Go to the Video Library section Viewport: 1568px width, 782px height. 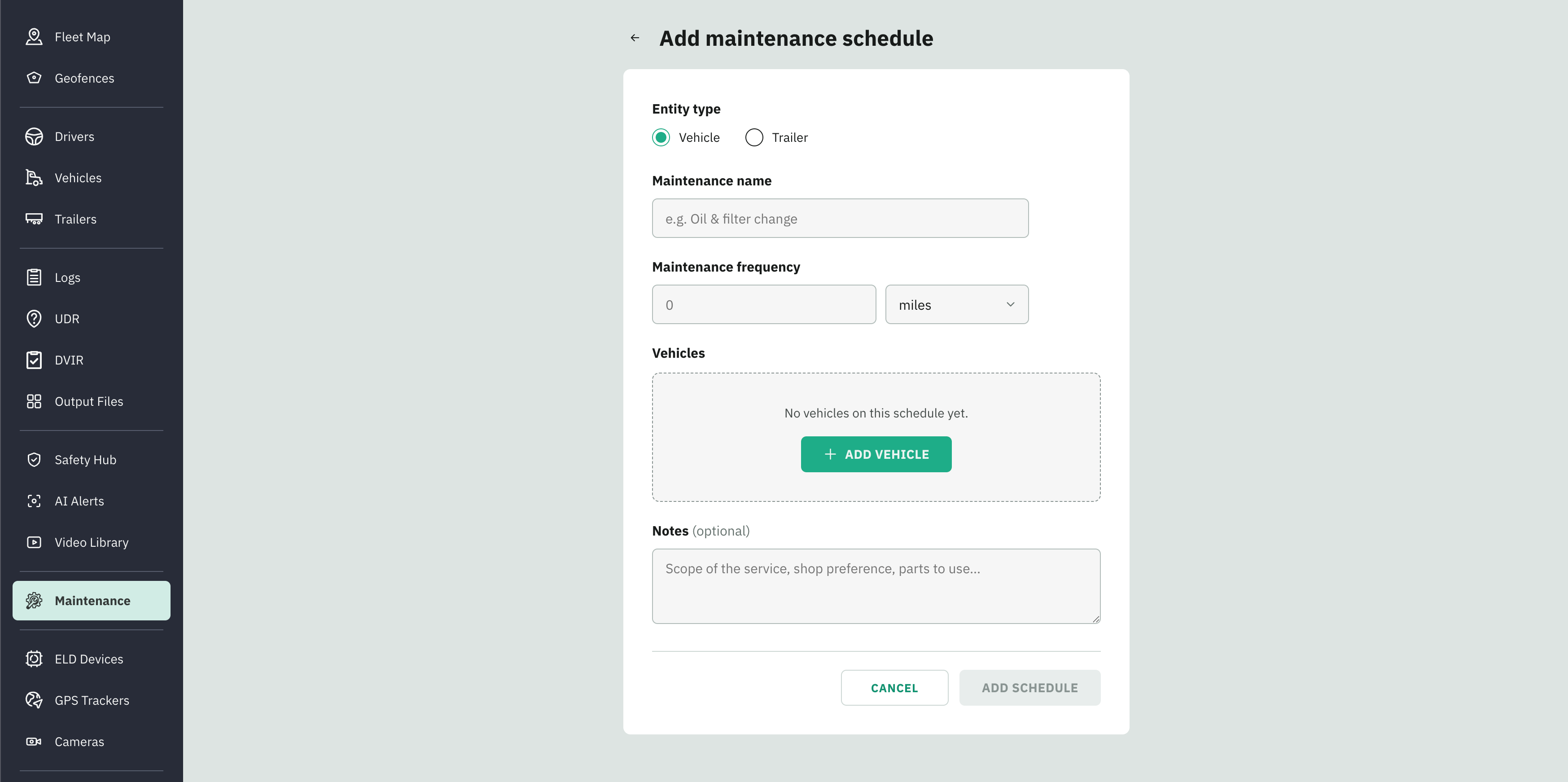[x=91, y=543]
